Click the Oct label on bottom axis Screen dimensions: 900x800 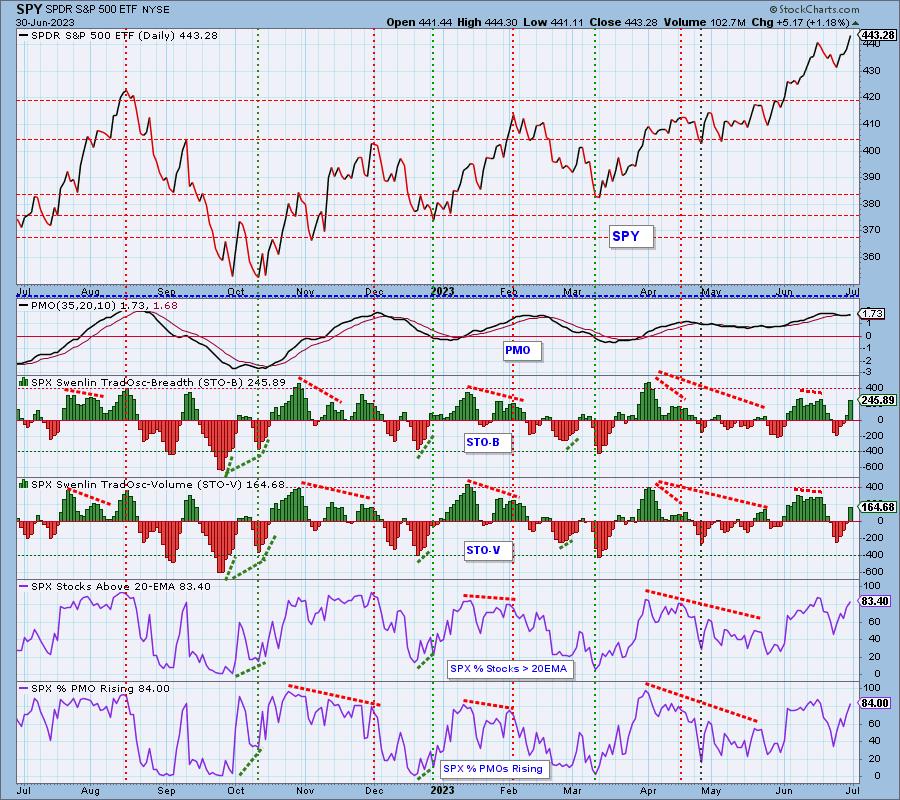coord(236,790)
